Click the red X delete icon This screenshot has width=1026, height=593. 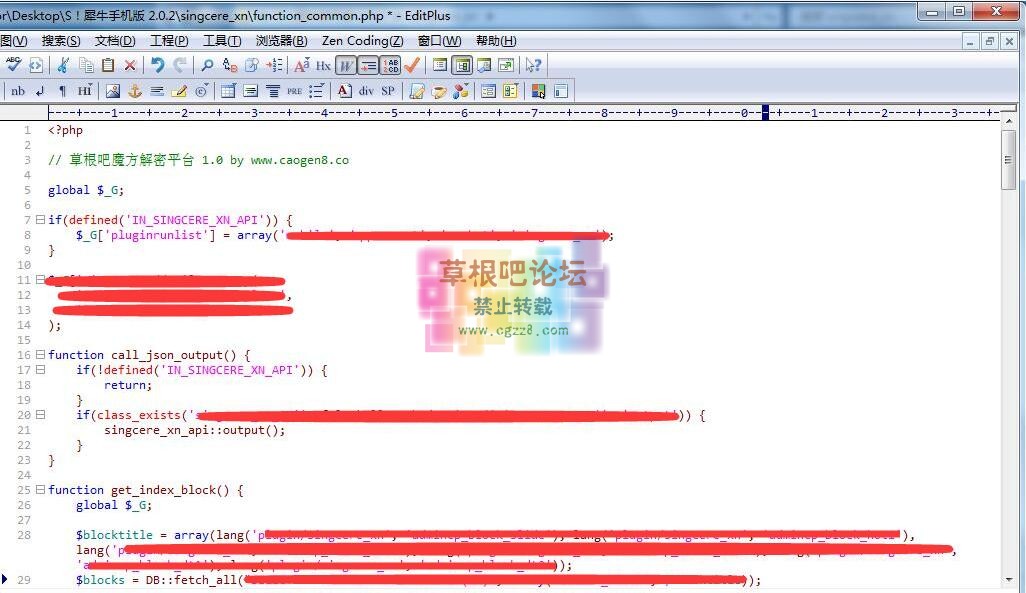click(130, 65)
